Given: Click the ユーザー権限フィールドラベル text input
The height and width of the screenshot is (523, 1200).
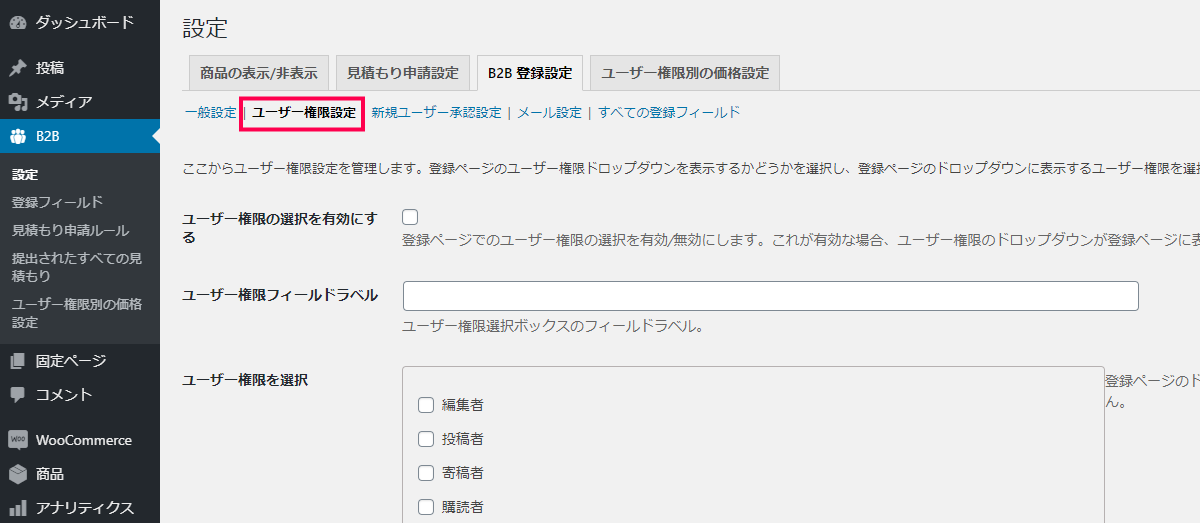Looking at the screenshot, I should 771,296.
